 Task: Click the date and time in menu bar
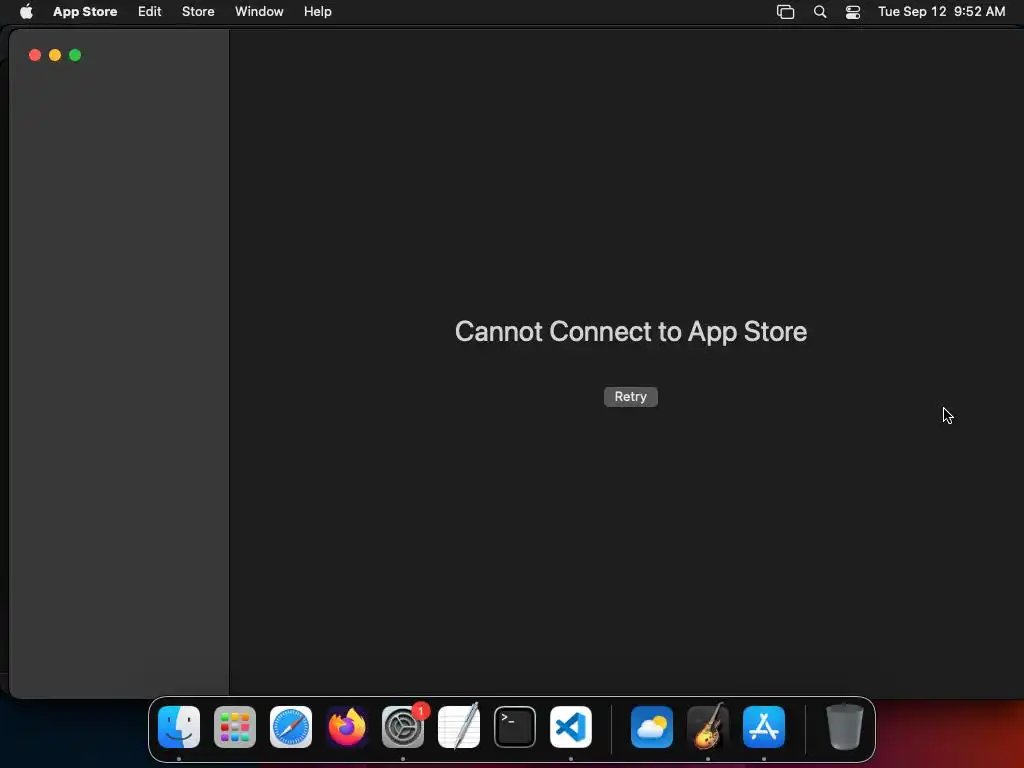941,12
